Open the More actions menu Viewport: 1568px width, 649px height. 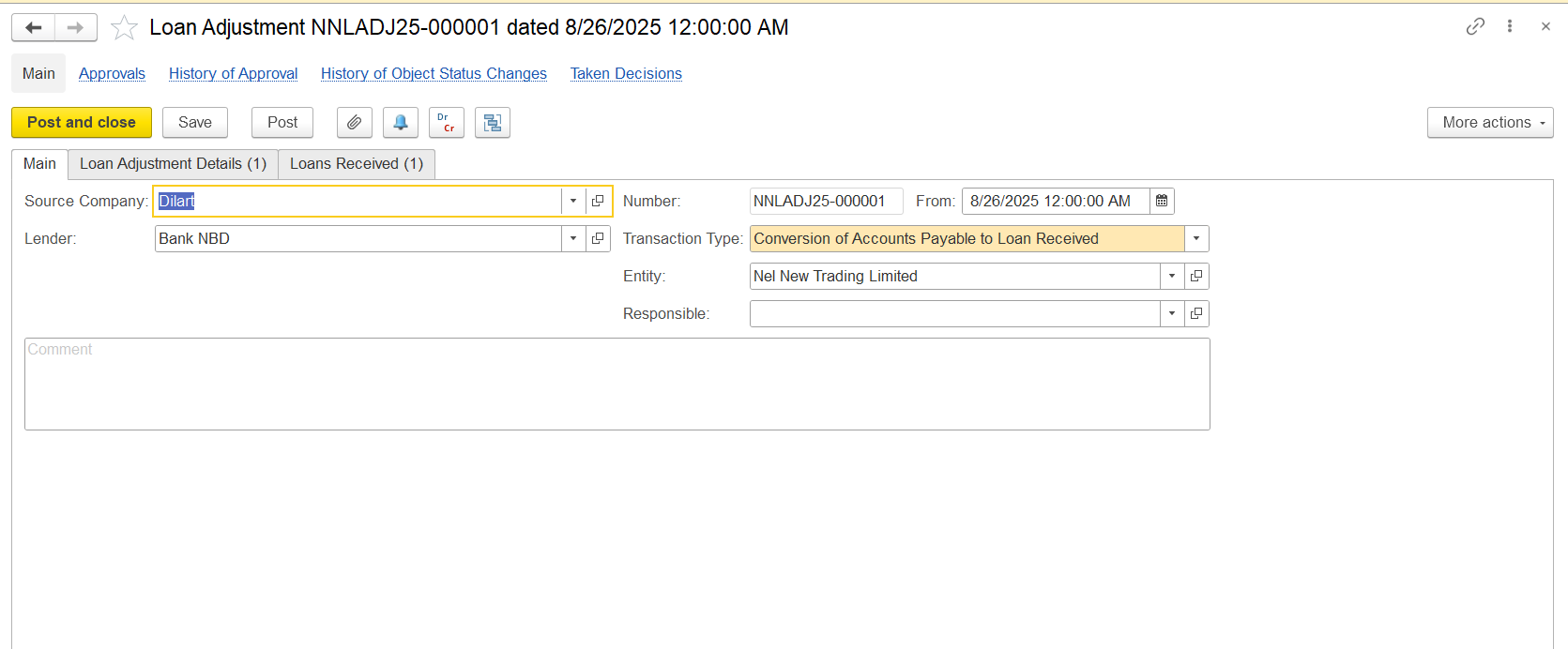[x=1489, y=123]
